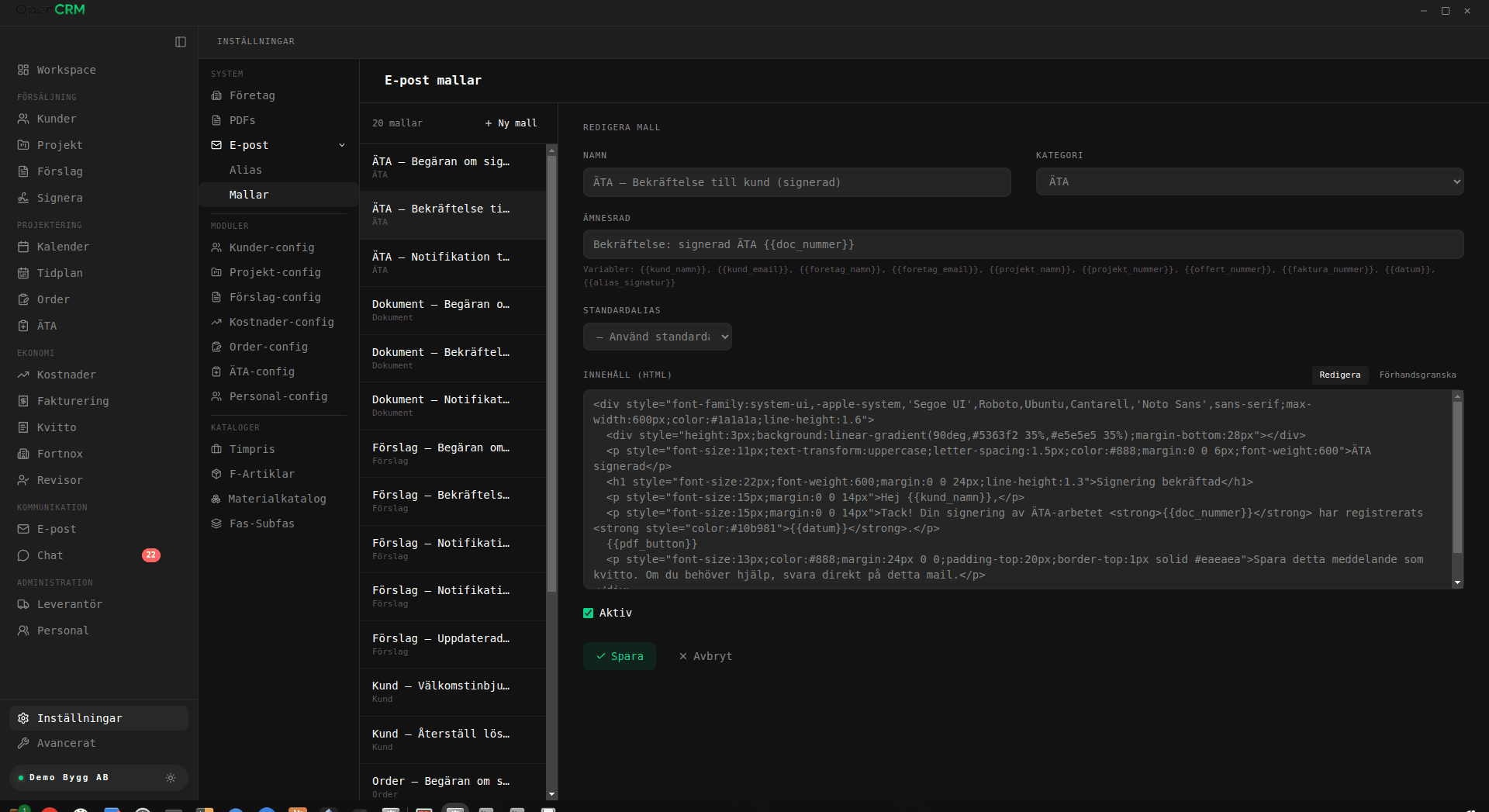The width and height of the screenshot is (1489, 812).
Task: Click the Revisor icon
Action: (23, 480)
